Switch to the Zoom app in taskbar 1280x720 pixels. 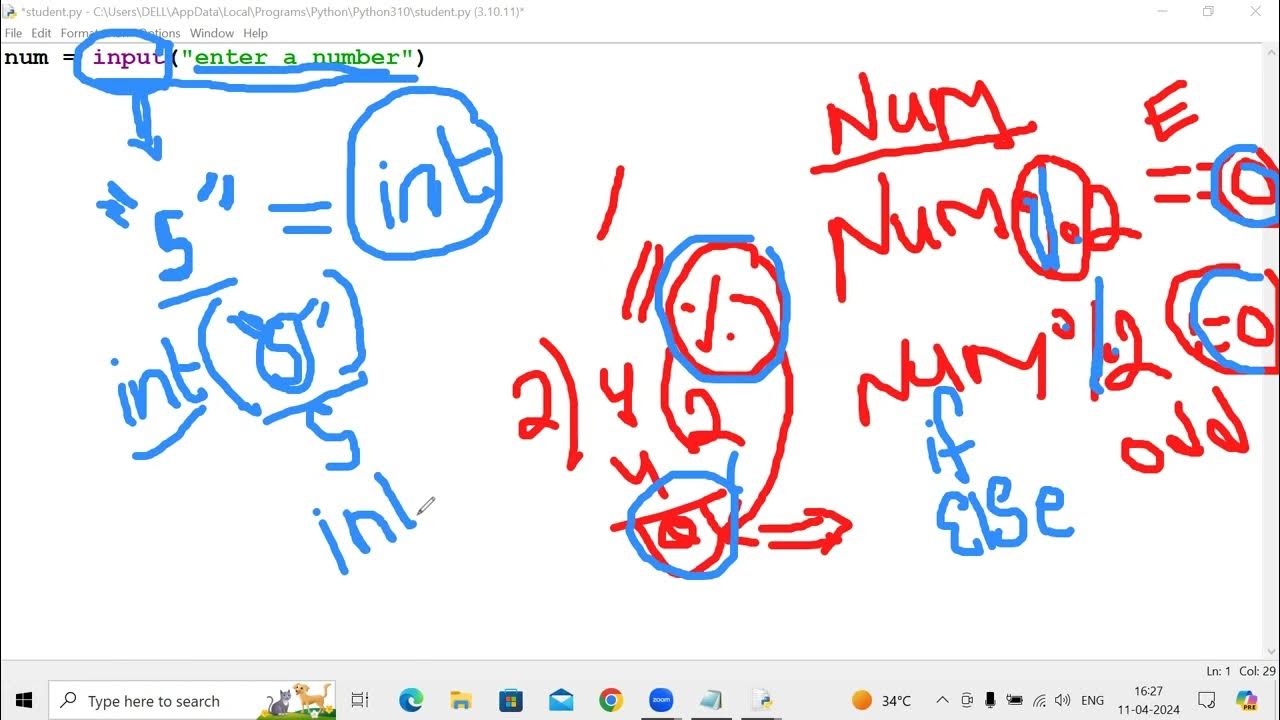tap(661, 700)
